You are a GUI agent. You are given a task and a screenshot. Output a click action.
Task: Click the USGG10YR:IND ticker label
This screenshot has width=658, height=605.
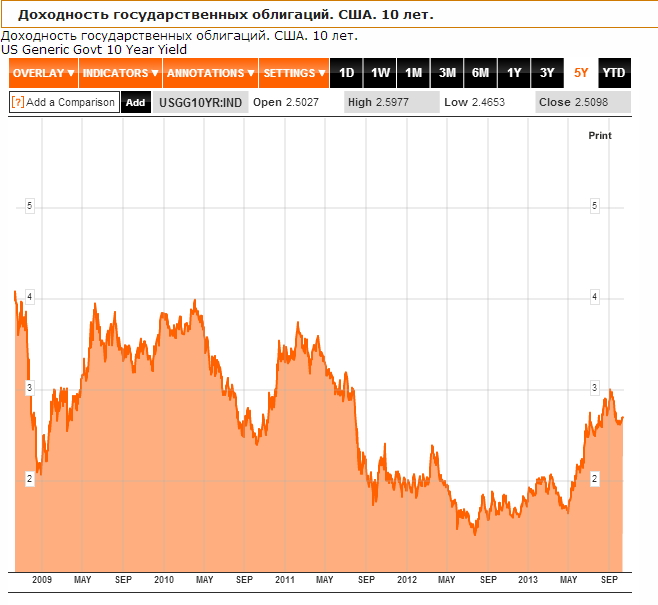click(201, 102)
